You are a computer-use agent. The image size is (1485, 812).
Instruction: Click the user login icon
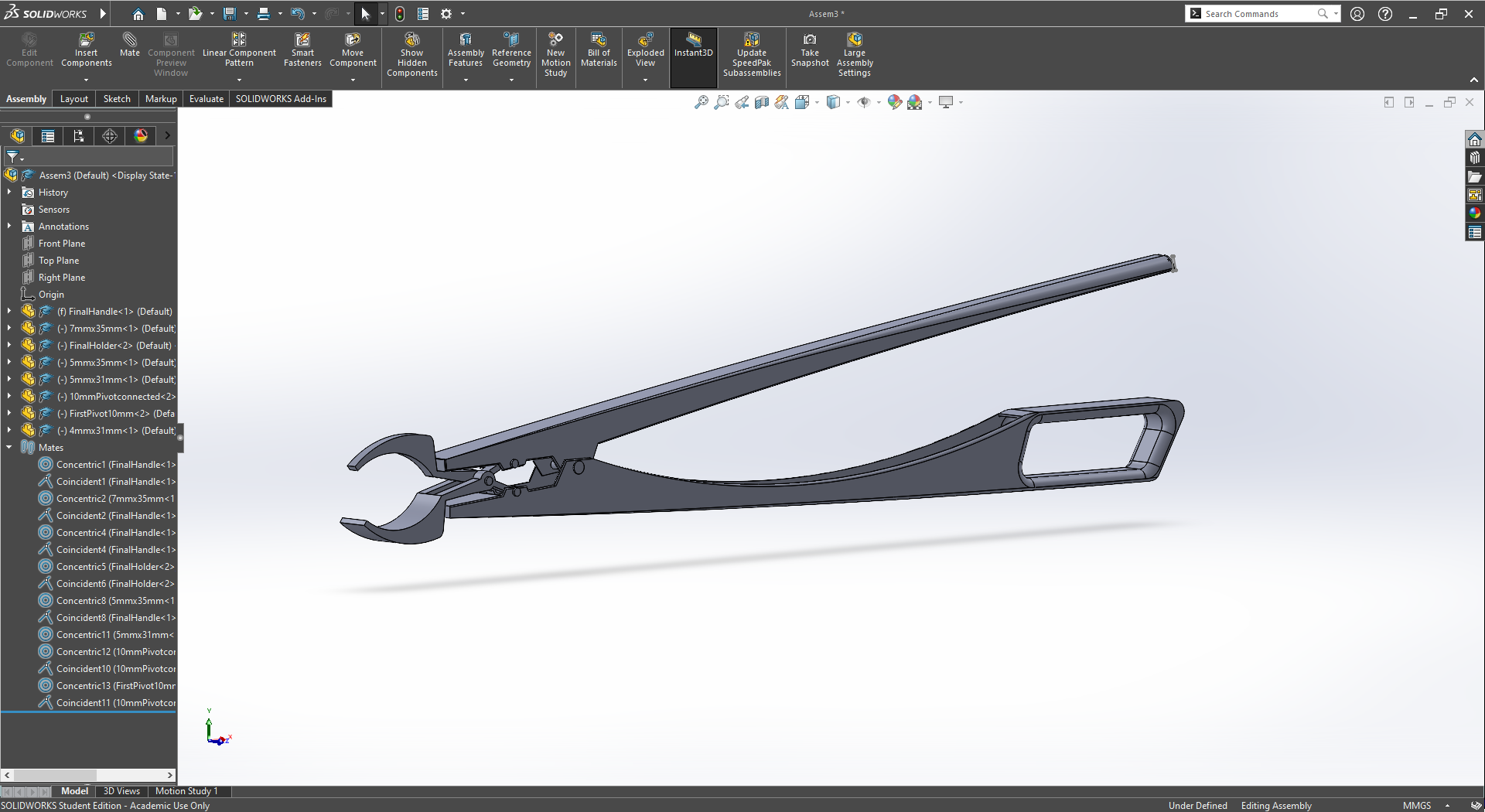(1357, 14)
